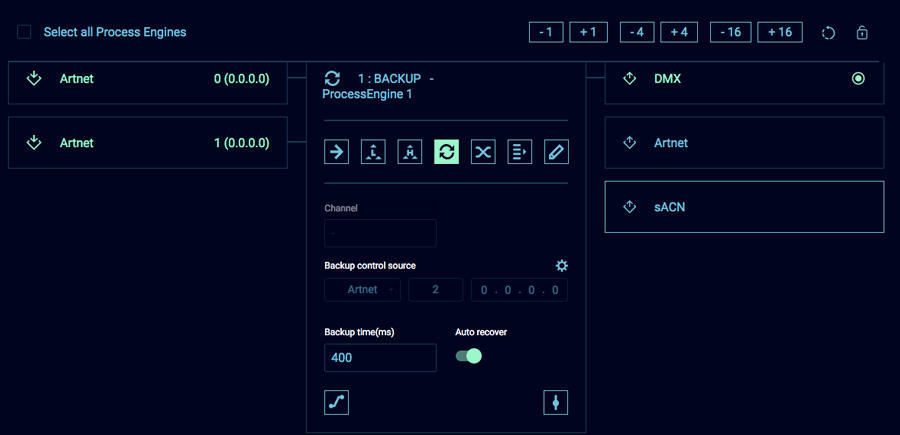Click the master fader icon at bottom right
The height and width of the screenshot is (435, 900).
pos(556,402)
